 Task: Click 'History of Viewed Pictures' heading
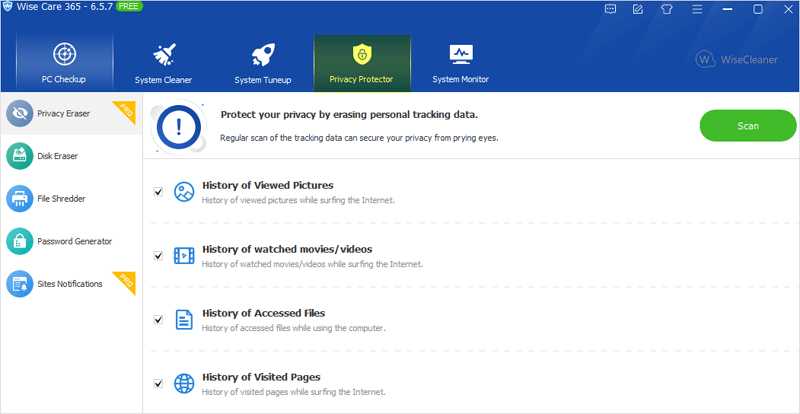coord(268,185)
